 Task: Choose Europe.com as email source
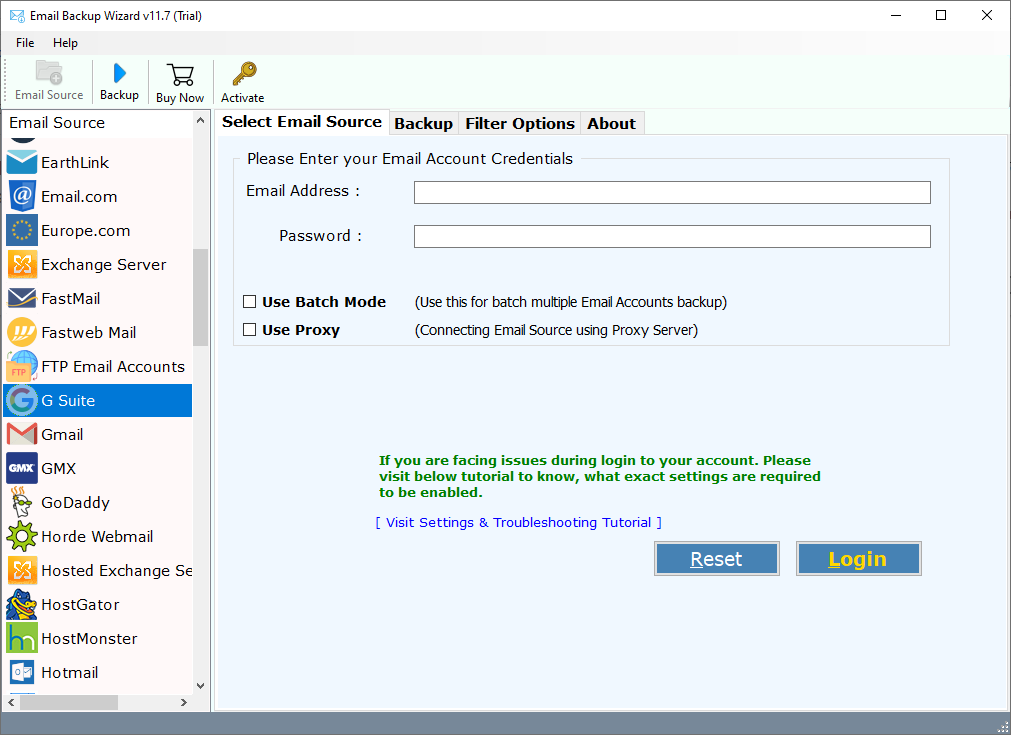[x=98, y=230]
